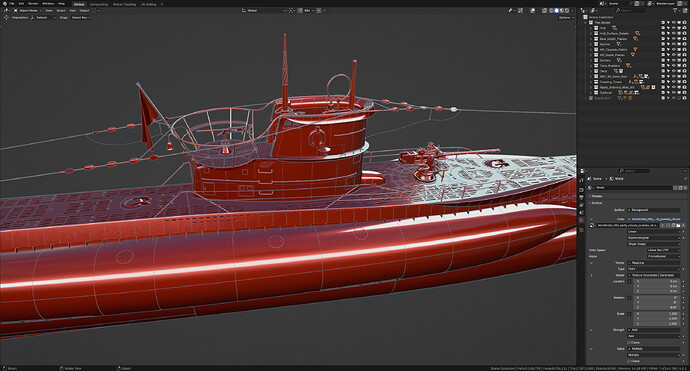Toggle eye icon for Conning_Tower collection
The height and width of the screenshot is (371, 690).
click(x=674, y=82)
